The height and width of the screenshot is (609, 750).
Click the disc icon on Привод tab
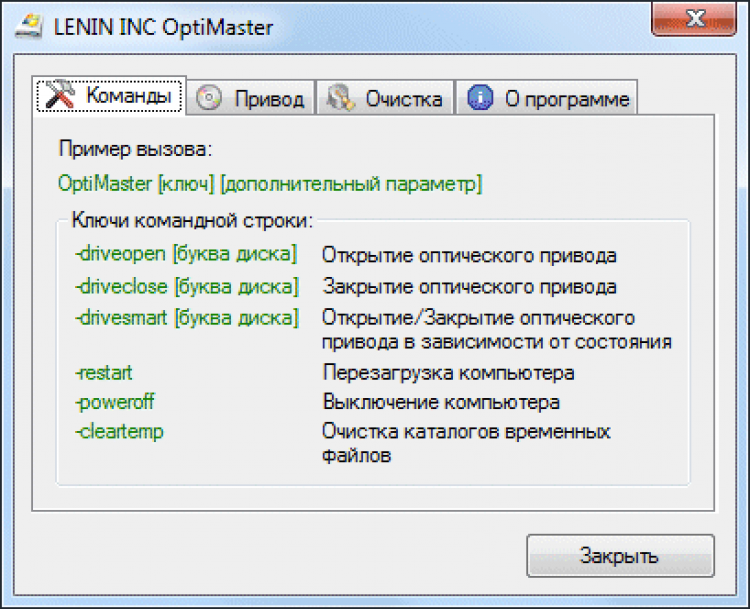tap(209, 98)
